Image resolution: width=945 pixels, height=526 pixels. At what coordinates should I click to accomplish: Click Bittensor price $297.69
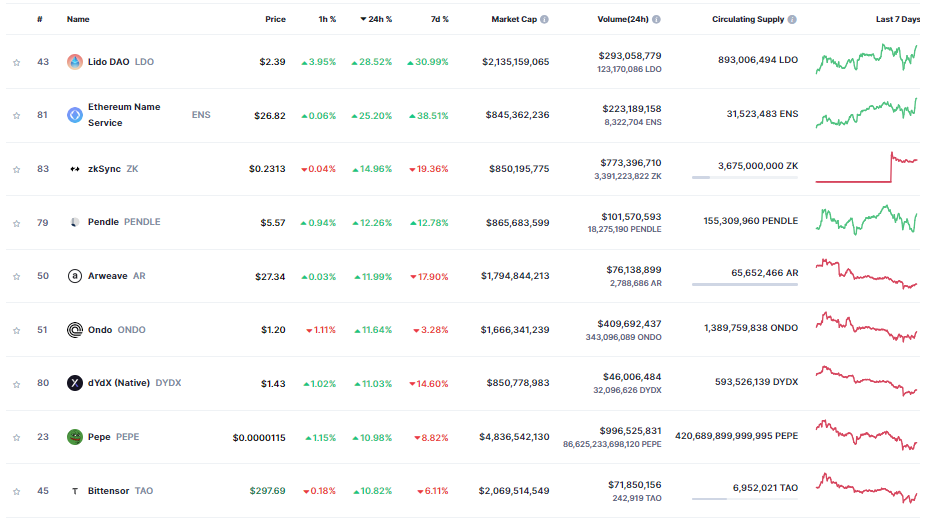[268, 491]
